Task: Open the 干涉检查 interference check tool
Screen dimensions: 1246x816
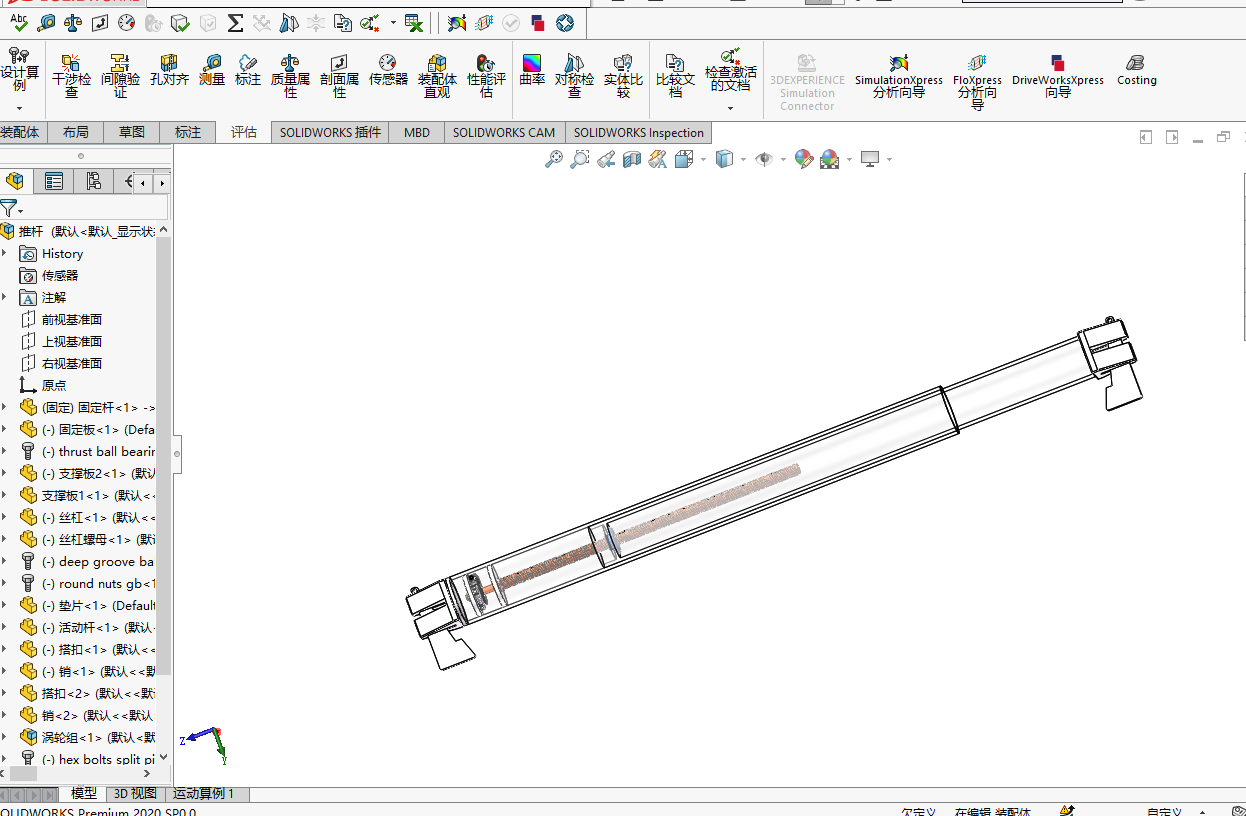Action: coord(71,76)
